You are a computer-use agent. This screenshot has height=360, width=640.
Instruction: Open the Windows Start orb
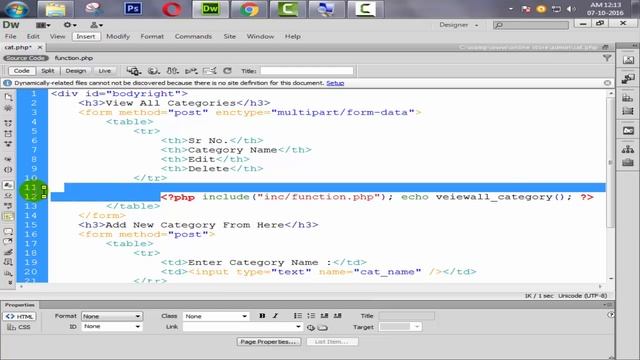(x=17, y=9)
